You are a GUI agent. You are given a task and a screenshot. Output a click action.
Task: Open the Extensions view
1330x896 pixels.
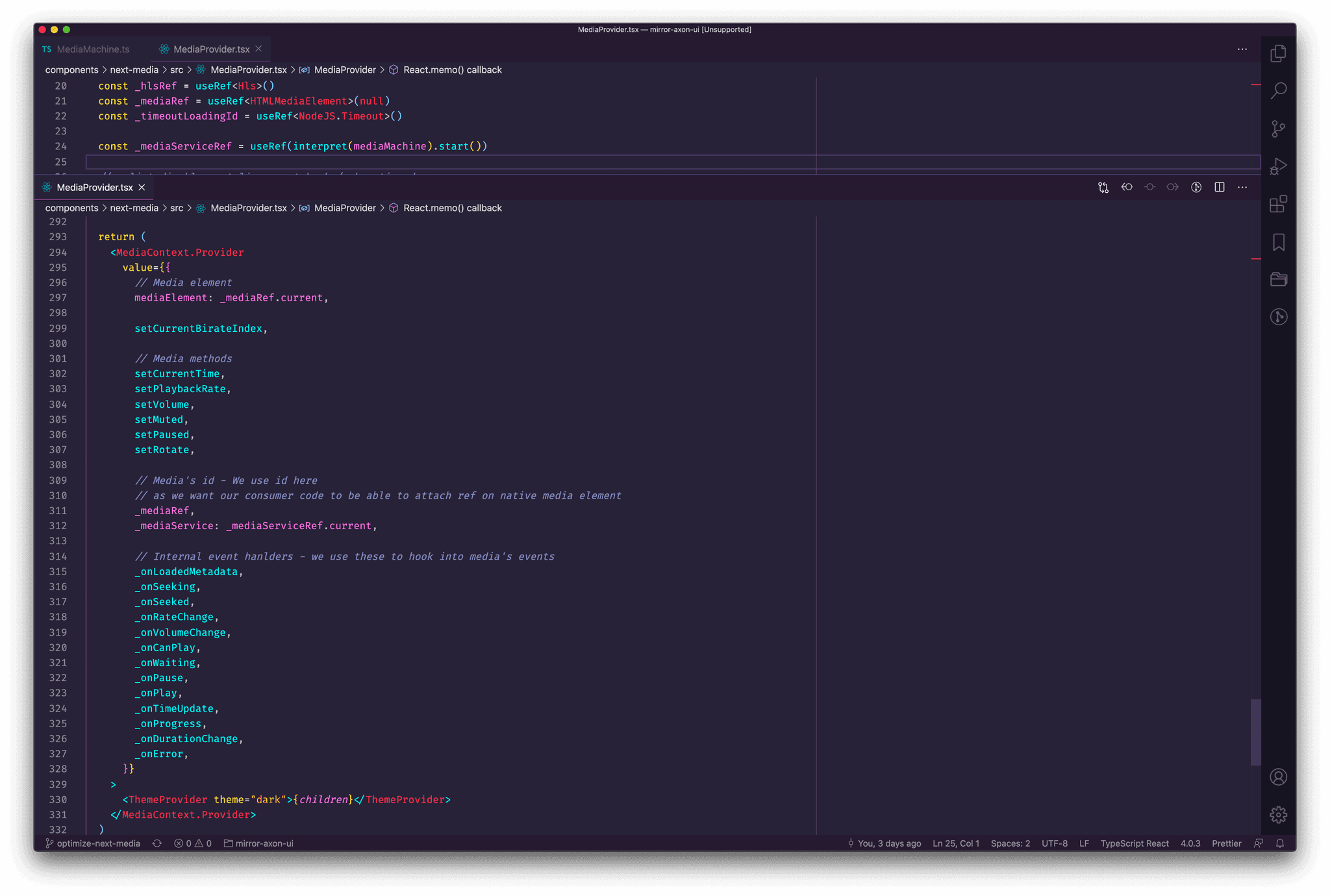tap(1278, 204)
